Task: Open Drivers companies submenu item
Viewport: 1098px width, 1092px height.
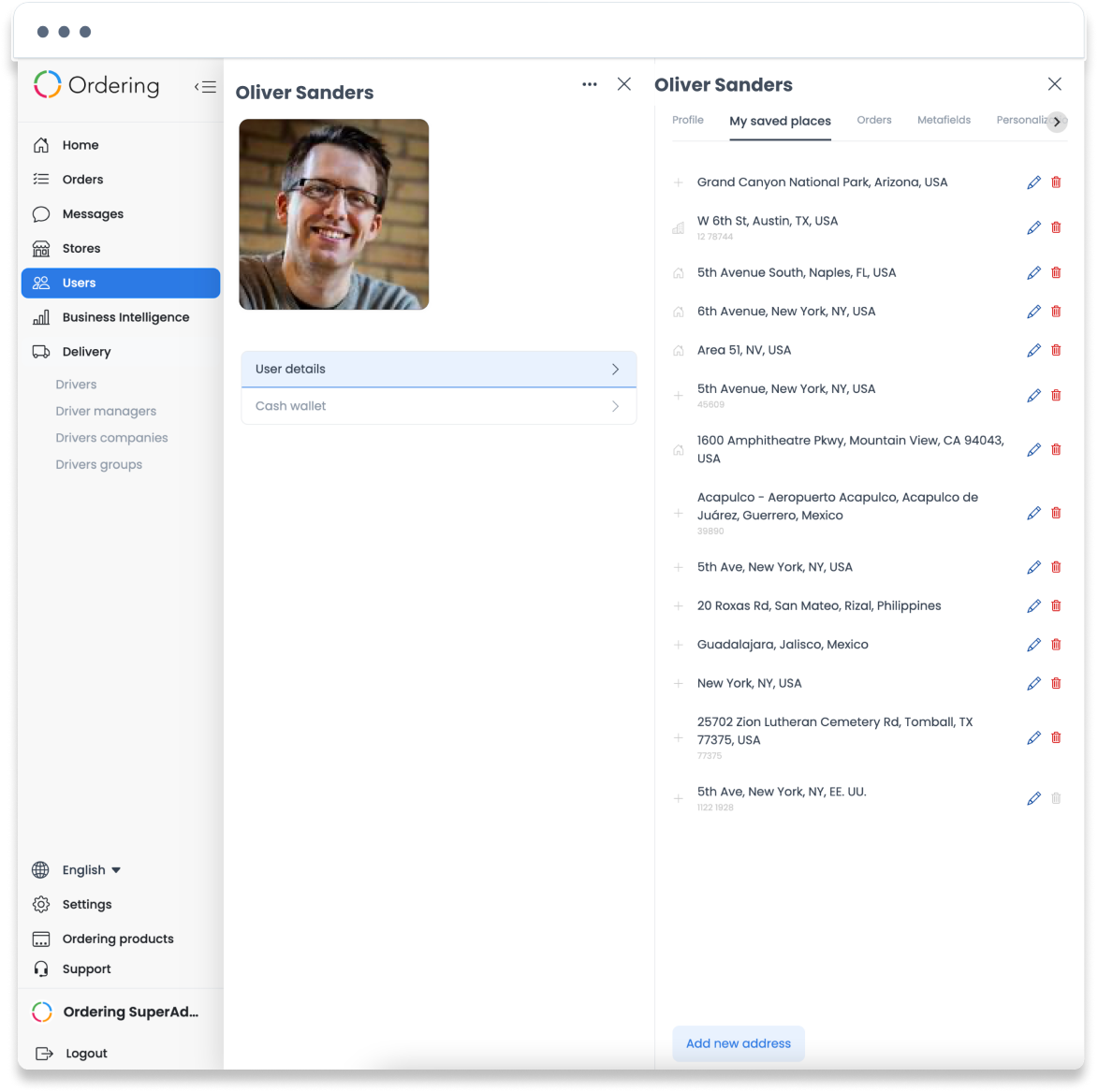Action: [x=111, y=438]
